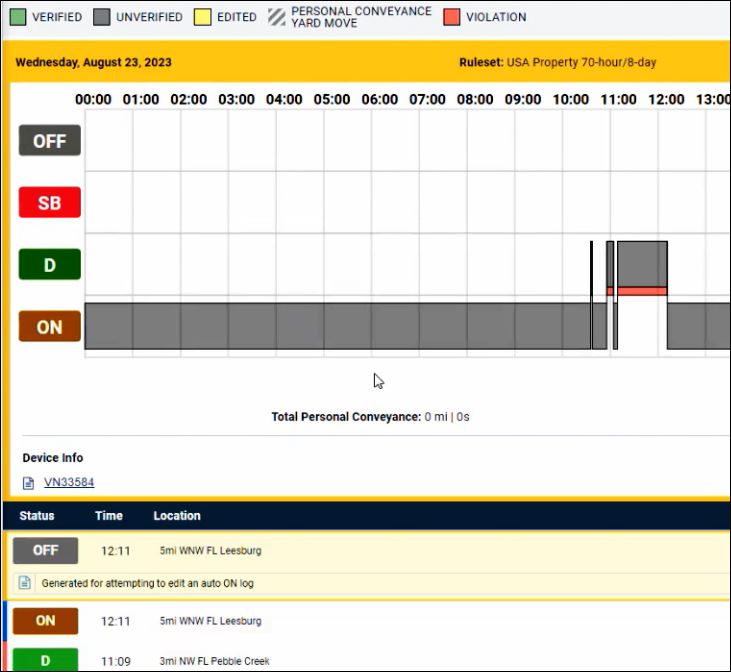Click the yellow Edited legend swatch
The width and height of the screenshot is (731, 672).
[203, 17]
